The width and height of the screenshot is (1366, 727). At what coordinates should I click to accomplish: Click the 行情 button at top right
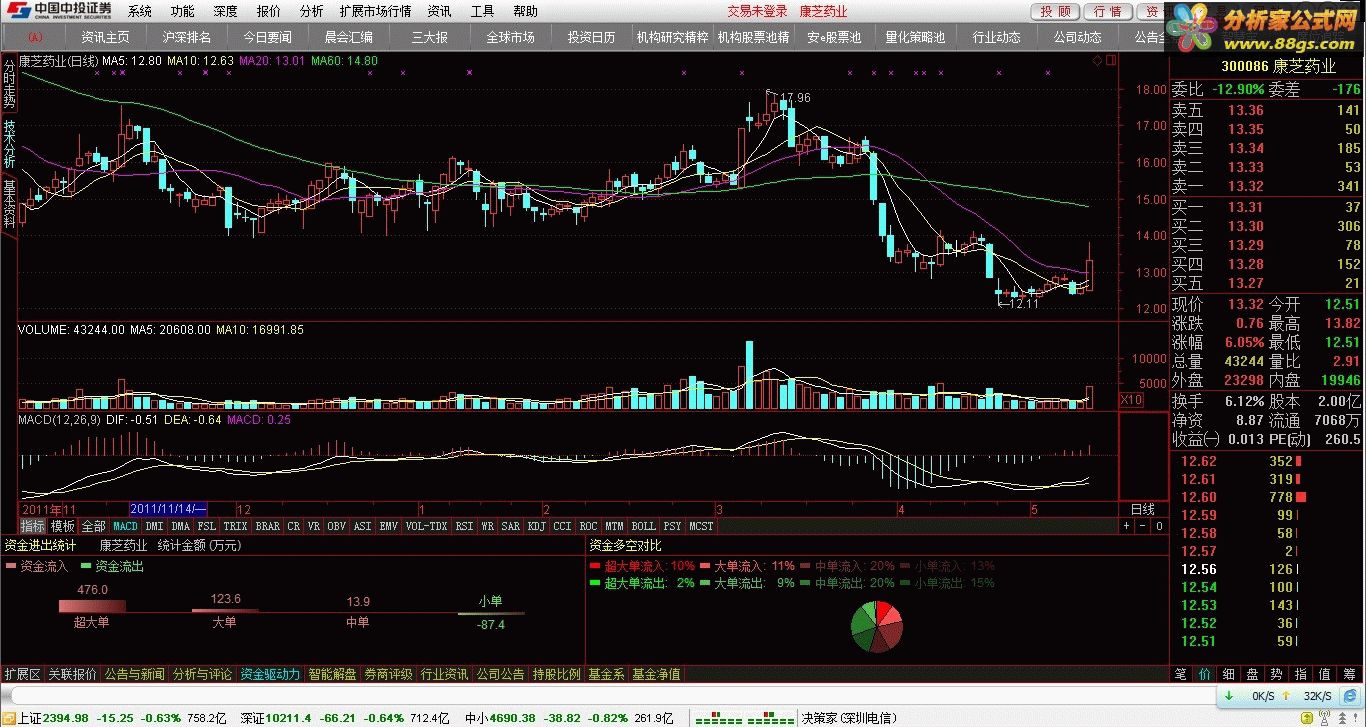pyautogui.click(x=1108, y=12)
